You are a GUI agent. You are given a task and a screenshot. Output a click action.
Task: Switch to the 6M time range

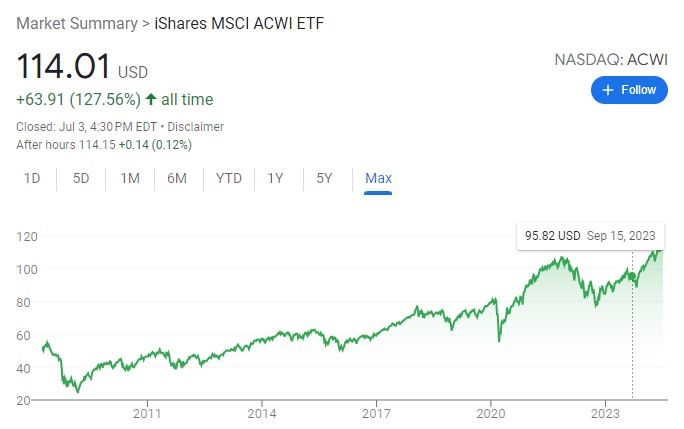(x=177, y=178)
